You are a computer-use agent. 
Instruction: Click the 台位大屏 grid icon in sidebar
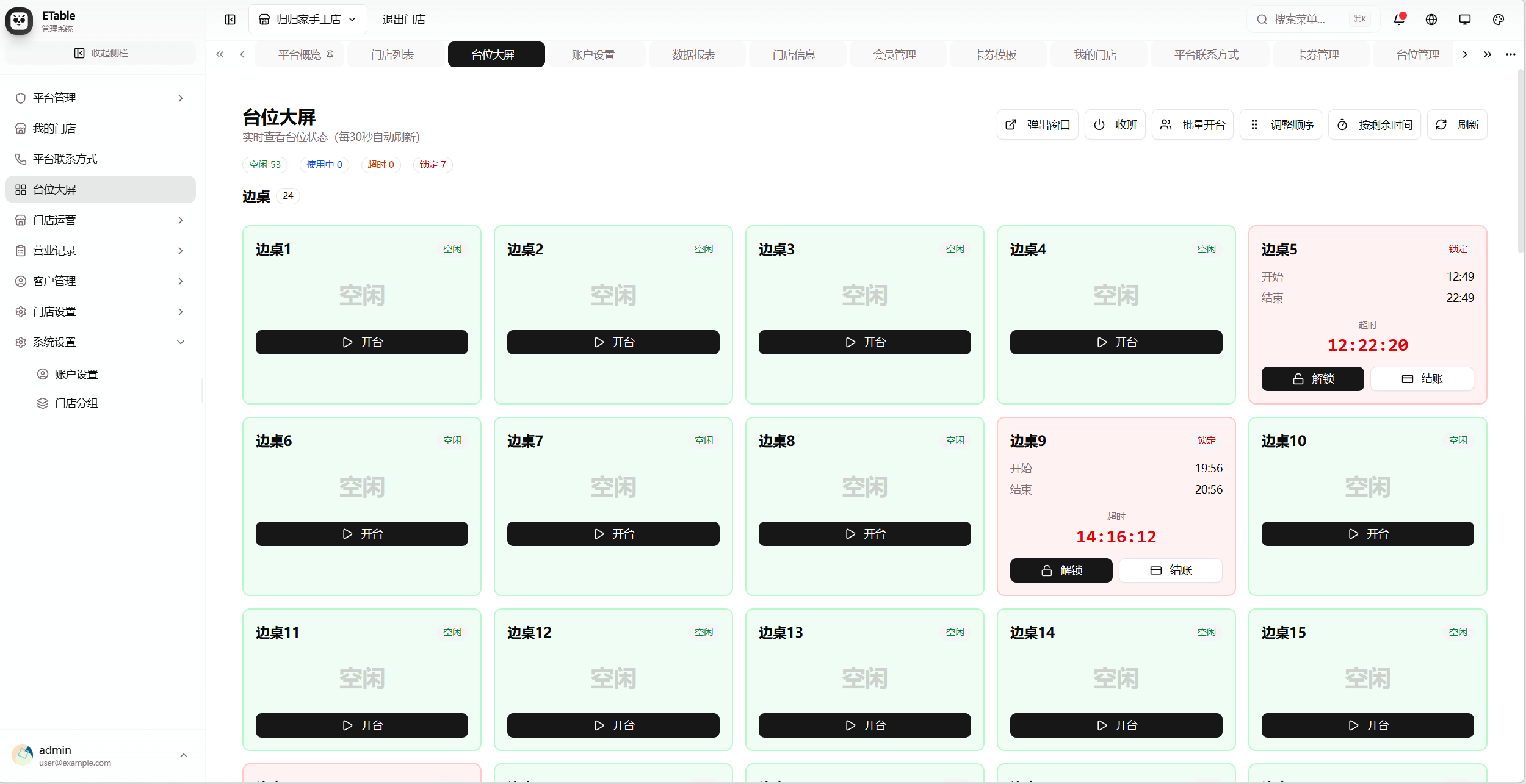tap(21, 190)
